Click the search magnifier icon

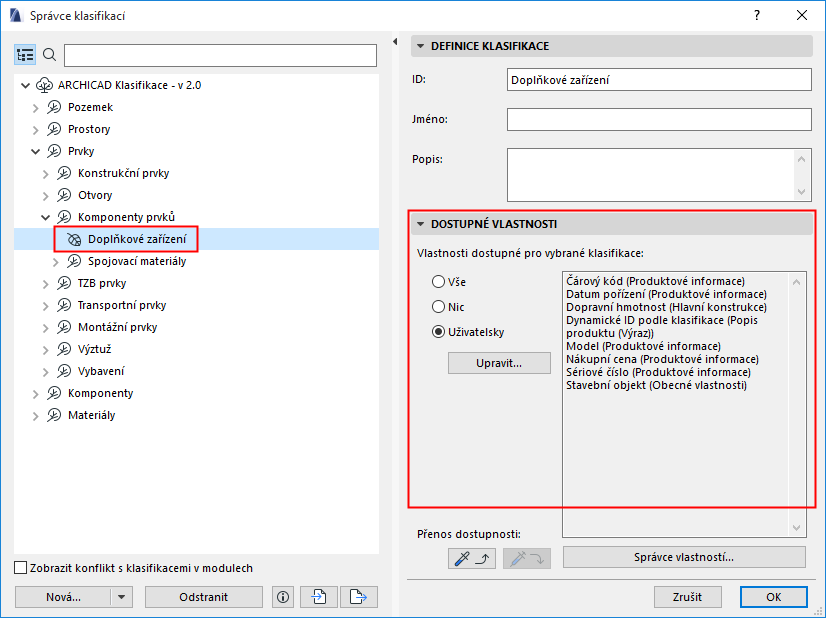(x=50, y=55)
